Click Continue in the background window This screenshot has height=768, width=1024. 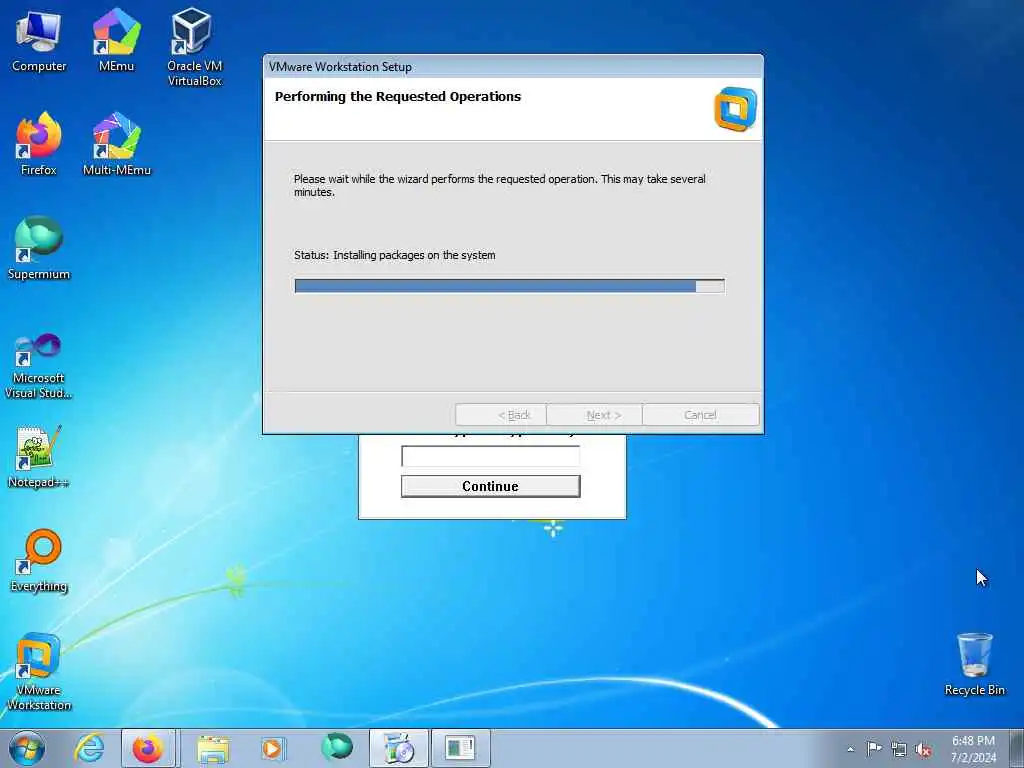(x=490, y=486)
